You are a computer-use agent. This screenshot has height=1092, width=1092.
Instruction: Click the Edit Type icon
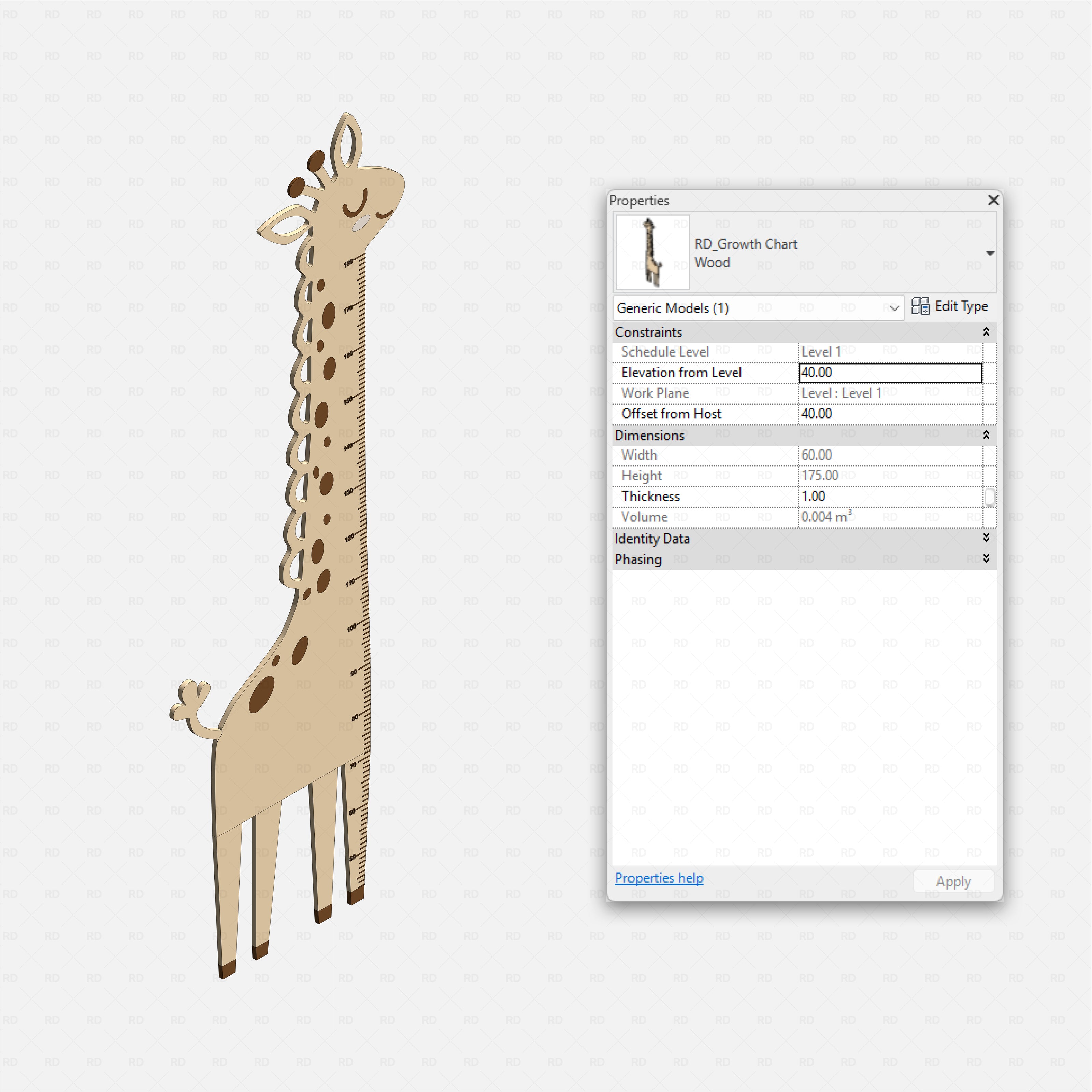click(x=920, y=307)
